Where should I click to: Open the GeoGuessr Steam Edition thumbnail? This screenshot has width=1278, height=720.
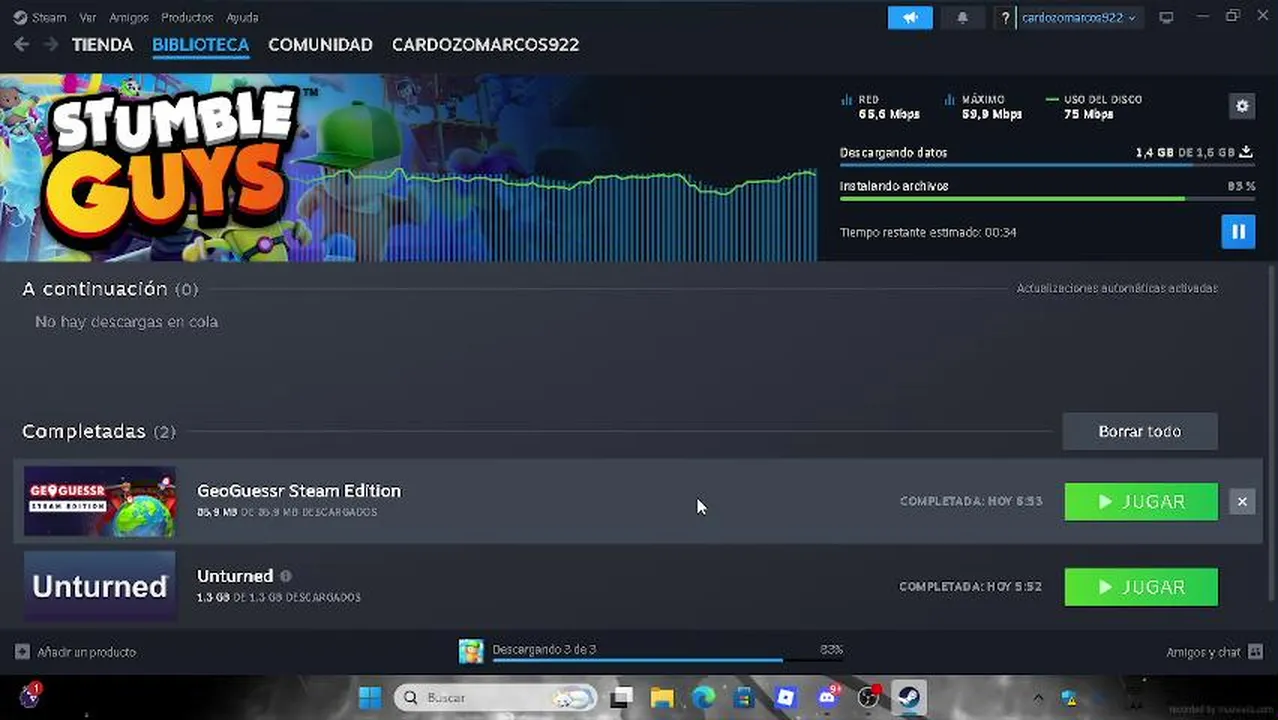coord(100,501)
